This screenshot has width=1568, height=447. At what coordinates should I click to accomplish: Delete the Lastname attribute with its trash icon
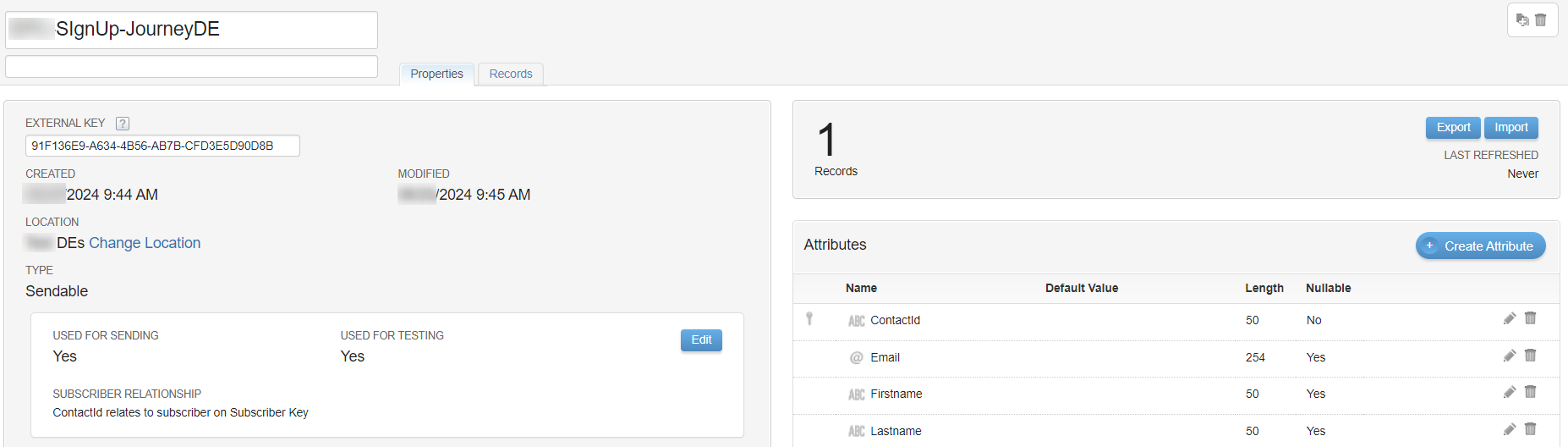click(1530, 429)
